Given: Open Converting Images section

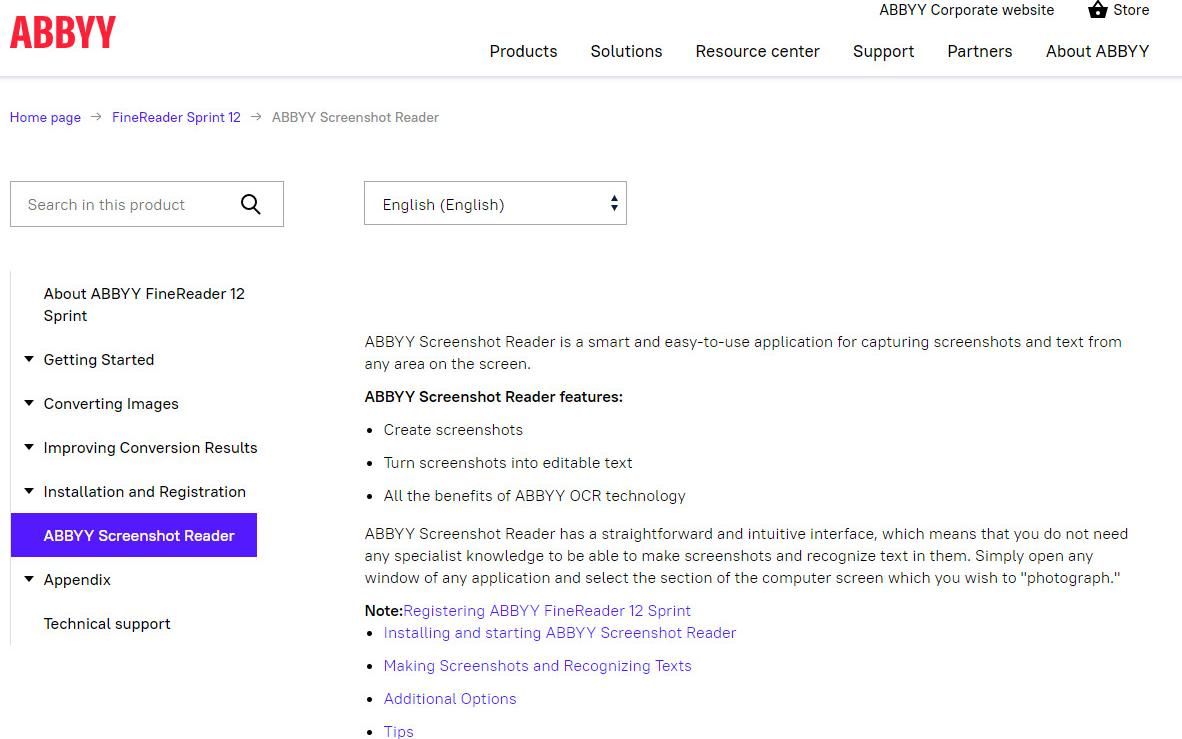Looking at the screenshot, I should coord(111,403).
